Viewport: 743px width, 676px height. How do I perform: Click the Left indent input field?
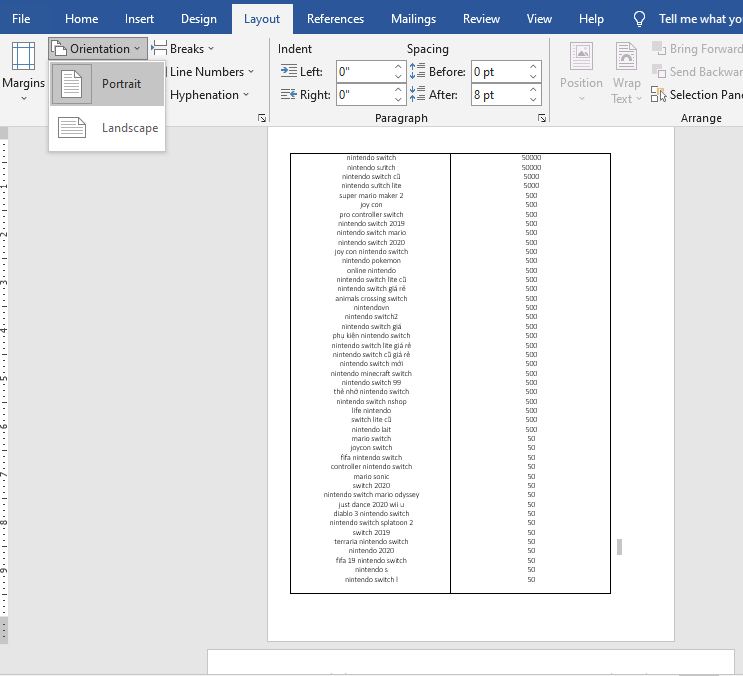pyautogui.click(x=364, y=72)
